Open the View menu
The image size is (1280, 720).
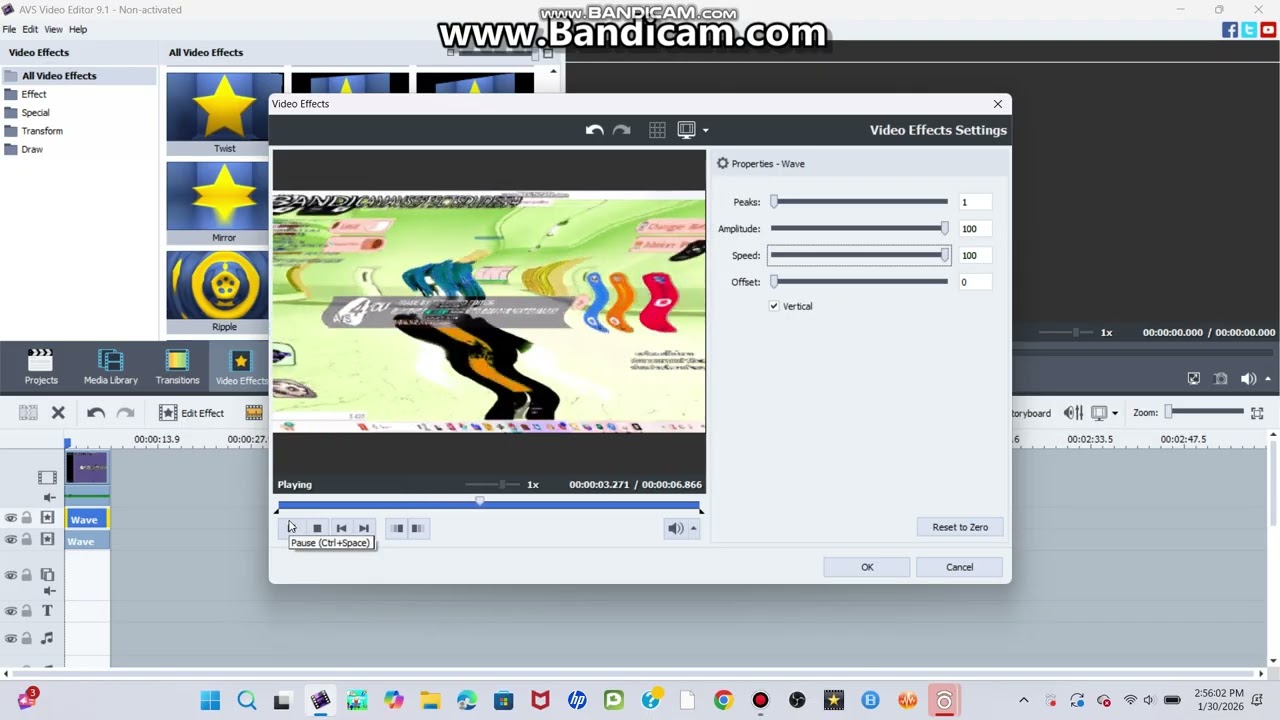(53, 29)
